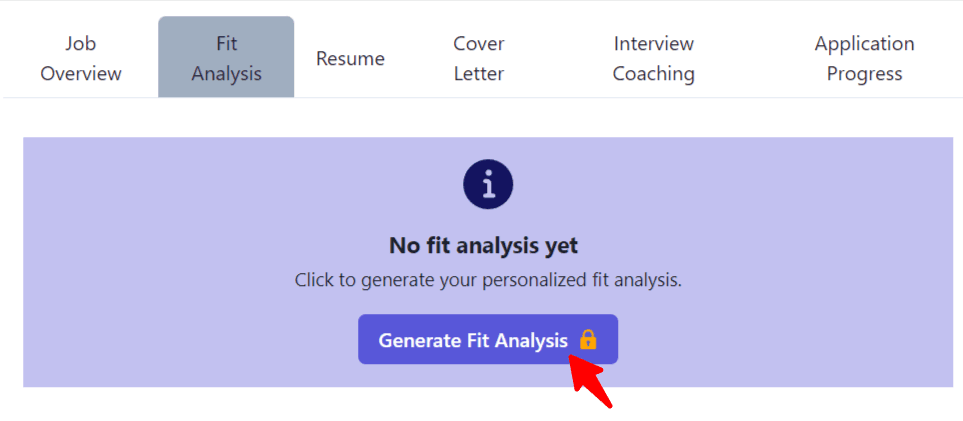Click the orange padlock icon
The width and height of the screenshot is (963, 421).
[x=588, y=340]
